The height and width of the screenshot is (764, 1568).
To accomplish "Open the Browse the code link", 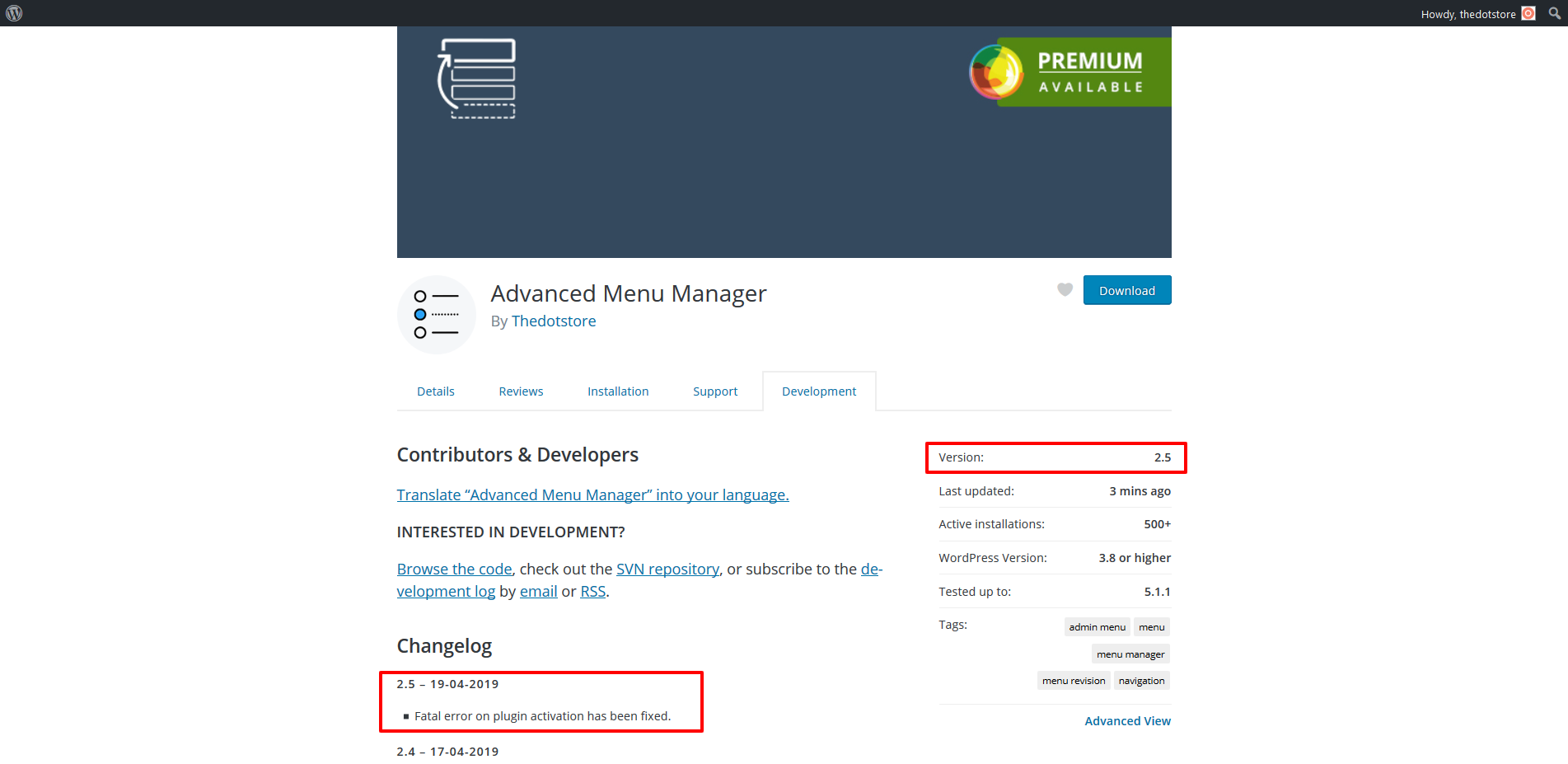I will pyautogui.click(x=455, y=569).
